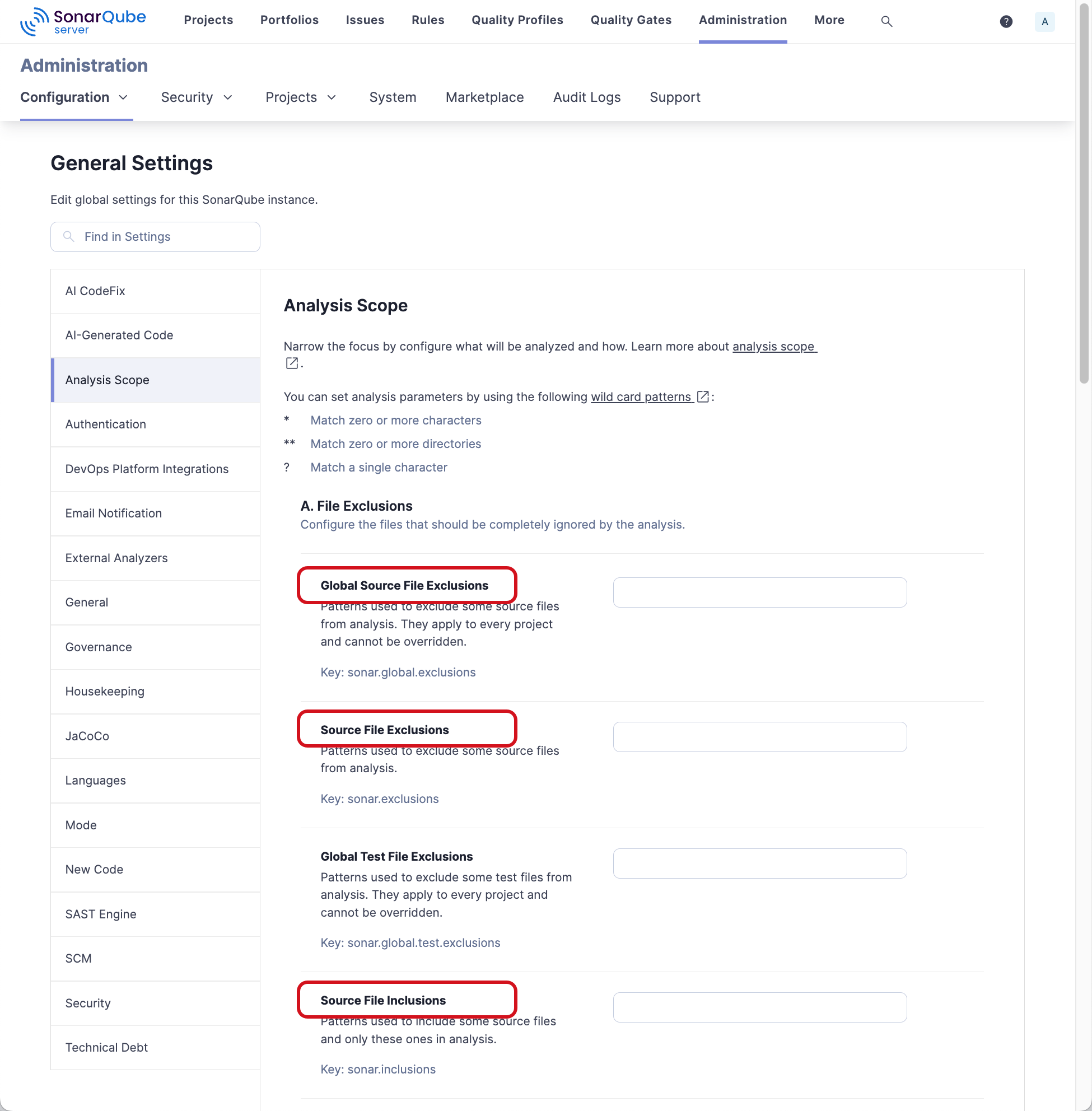Click the help question mark icon
1092x1111 pixels.
pos(1006,21)
